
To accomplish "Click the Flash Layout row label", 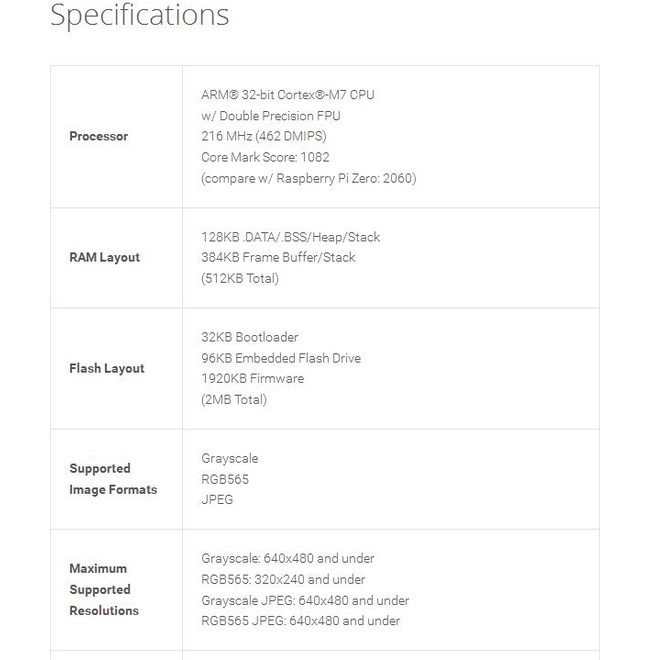I will 106,368.
